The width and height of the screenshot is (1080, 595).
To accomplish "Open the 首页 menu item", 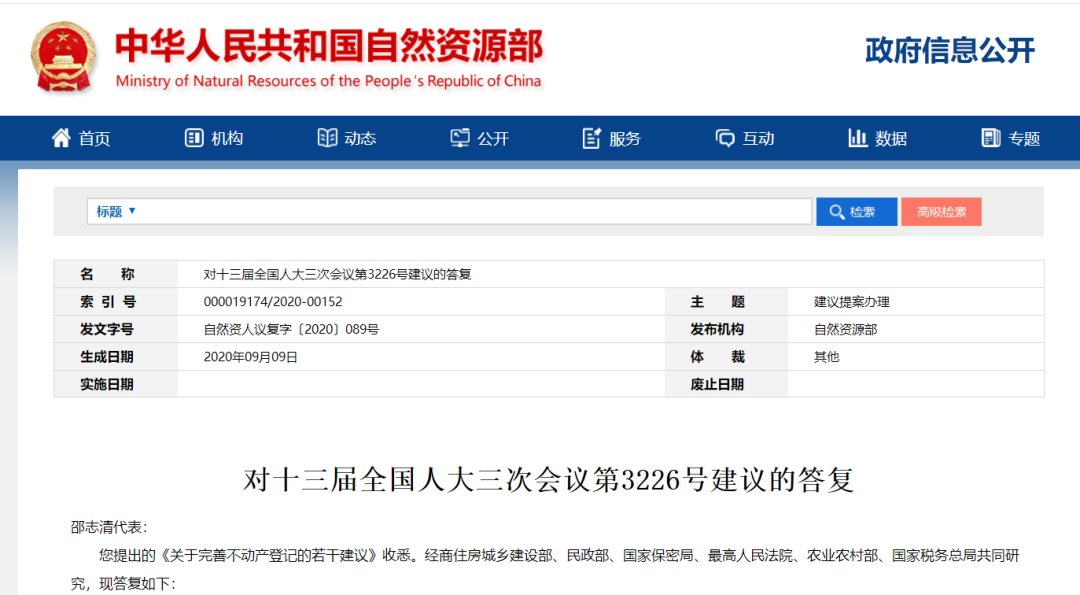I will 95,139.
